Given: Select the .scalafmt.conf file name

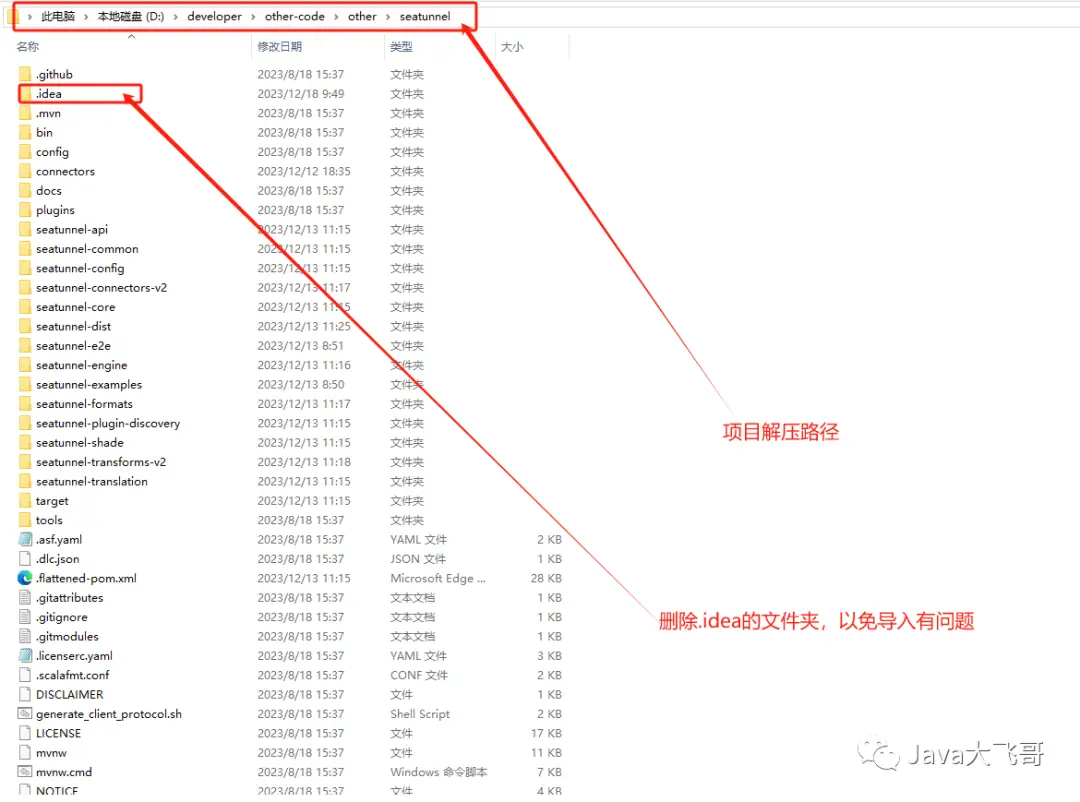Looking at the screenshot, I should pyautogui.click(x=72, y=675).
